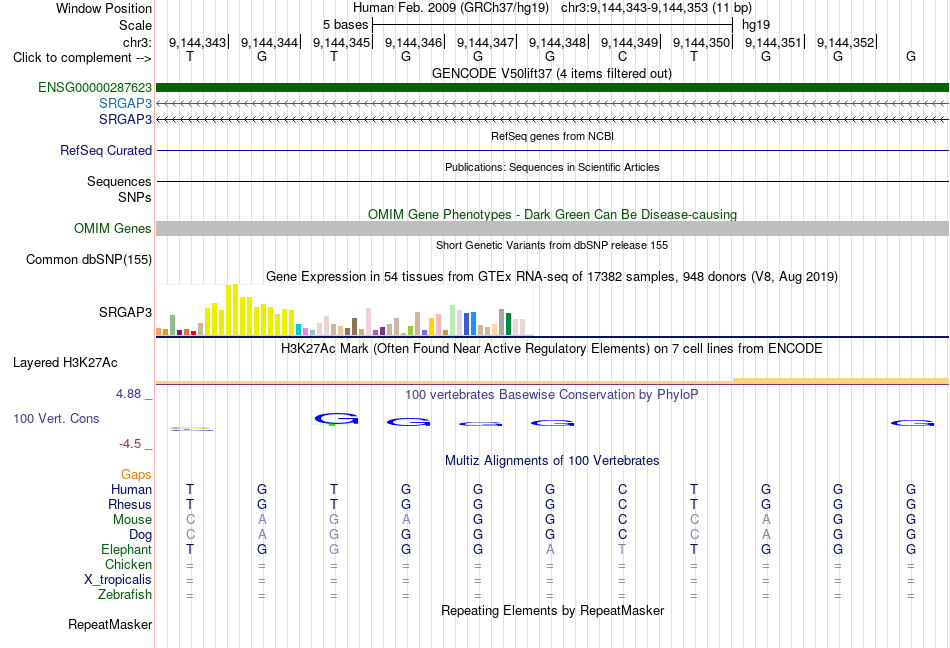Click PhyloP lower scale value -4.5
950x648 pixels.
(x=130, y=444)
